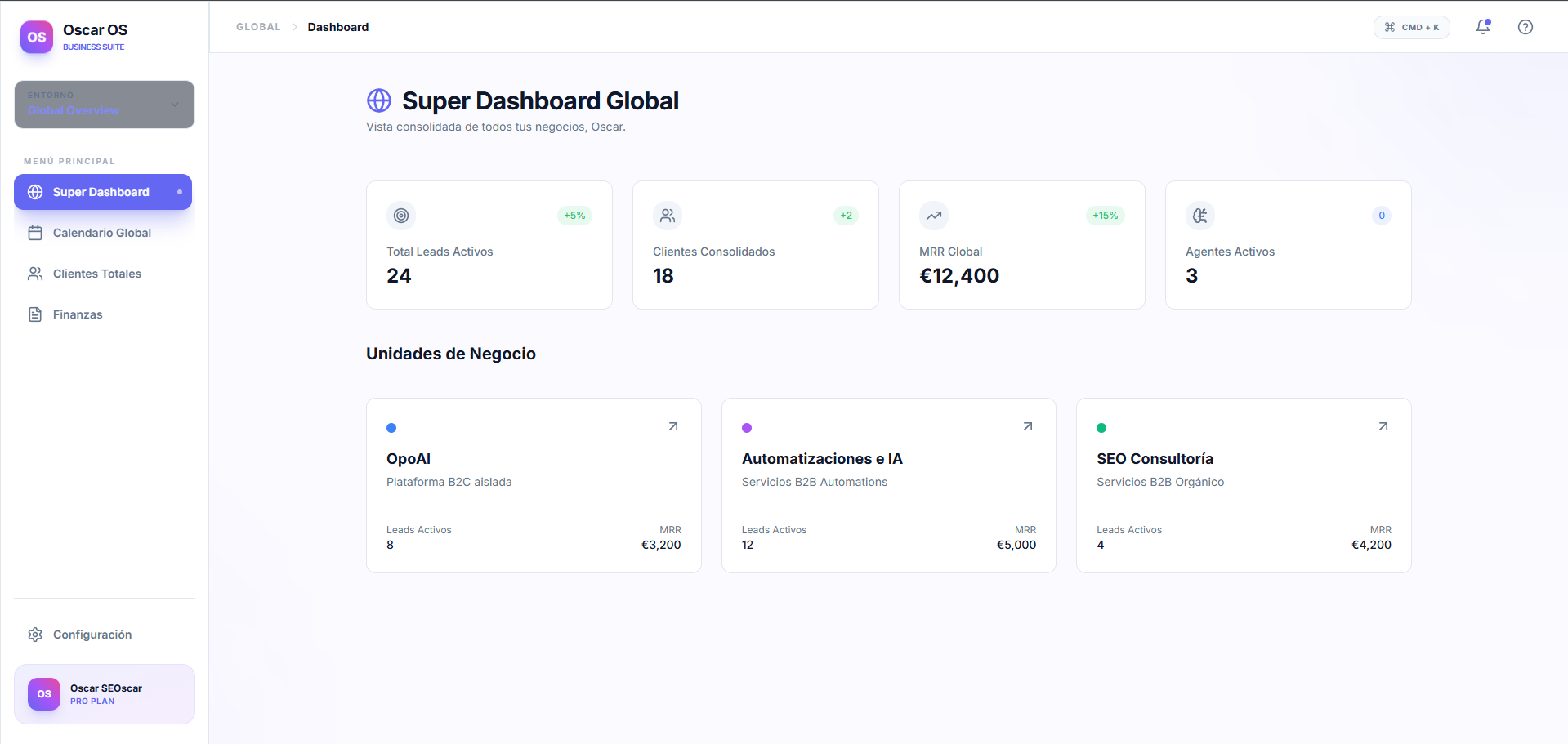Open Configuración settings
The image size is (1568, 744).
pyautogui.click(x=92, y=635)
